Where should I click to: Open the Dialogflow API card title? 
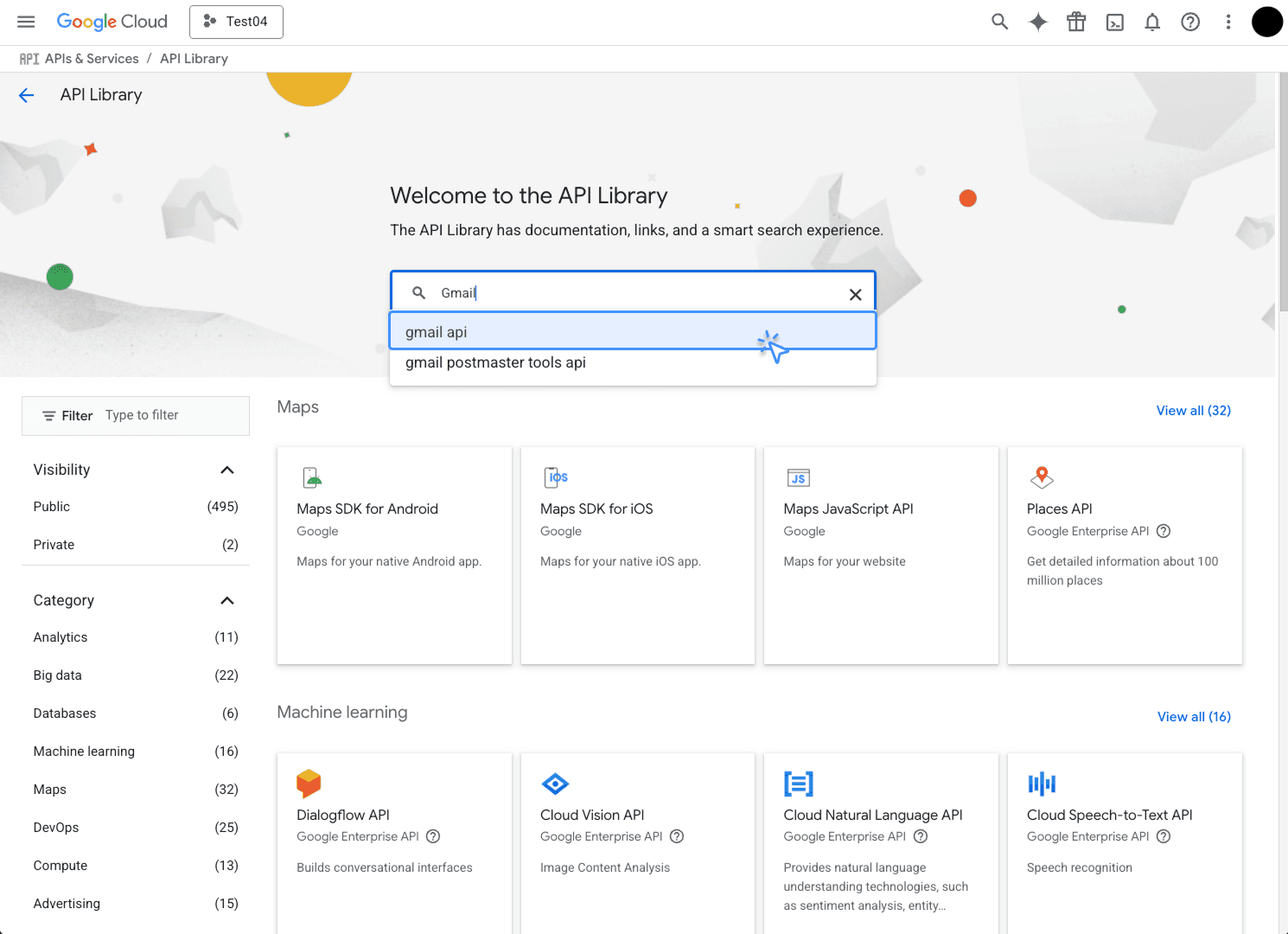pyautogui.click(x=343, y=816)
